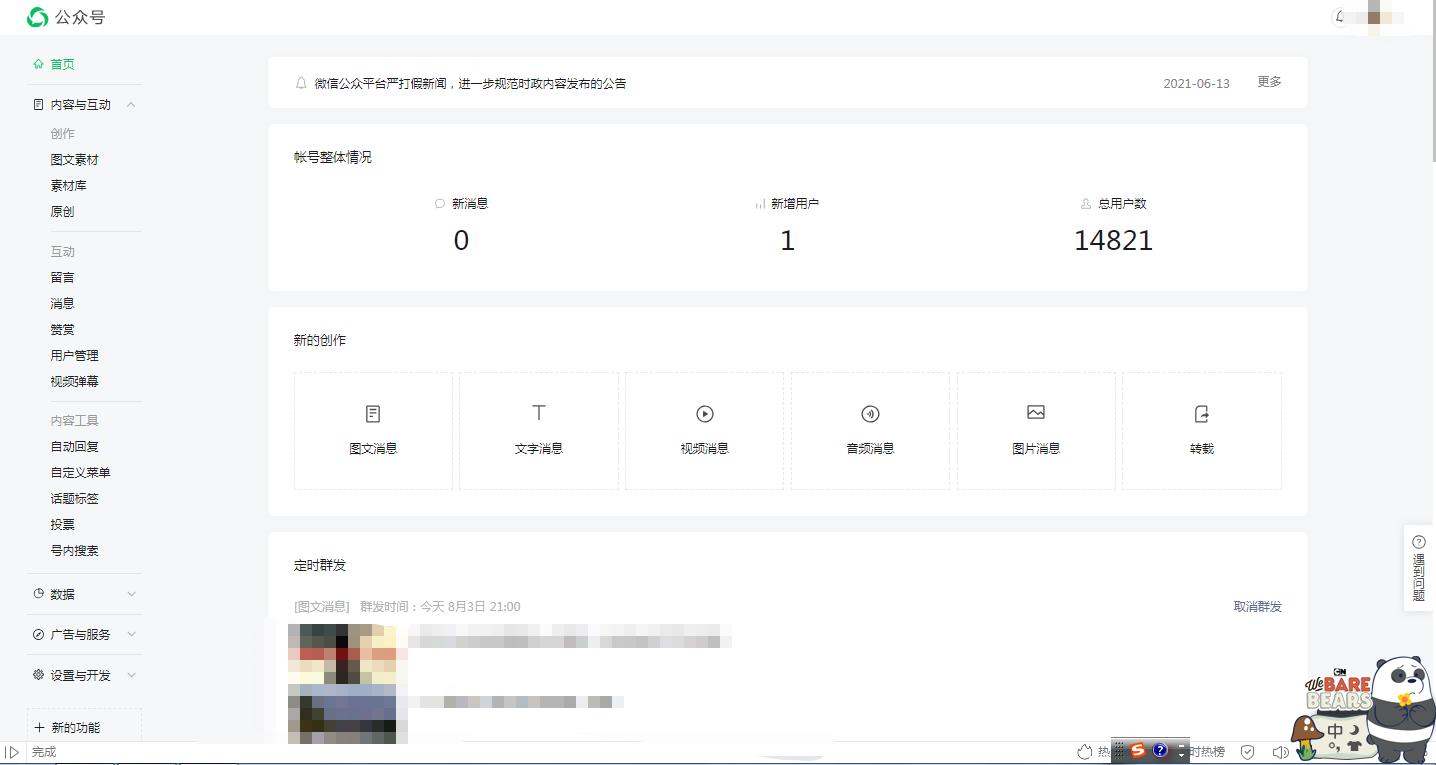Screen dimensions: 1436x765
Task: Expand the 设置与开发 sidebar section
Action: 131,676
